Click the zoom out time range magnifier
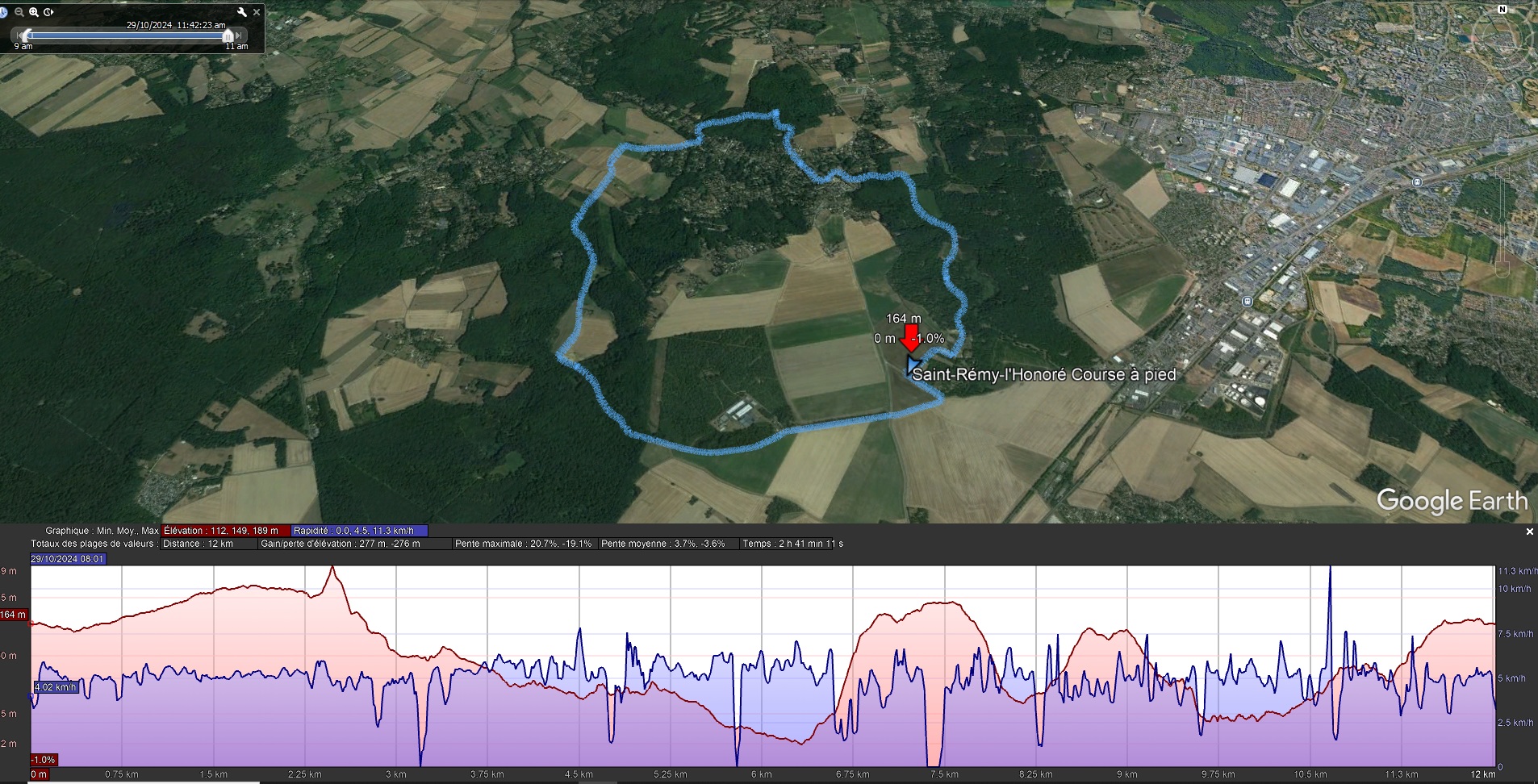 (x=19, y=12)
